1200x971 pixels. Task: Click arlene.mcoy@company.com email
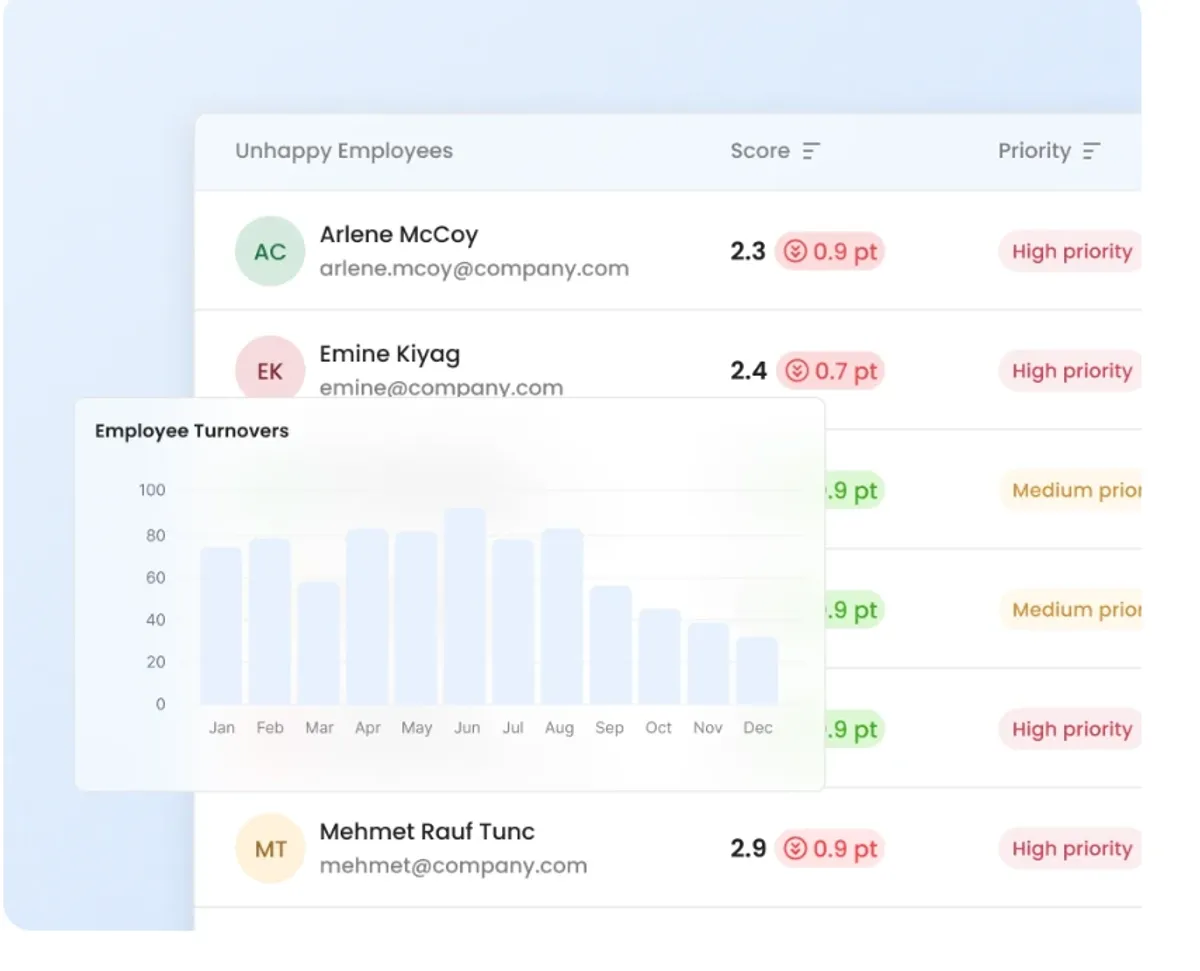pyautogui.click(x=474, y=268)
